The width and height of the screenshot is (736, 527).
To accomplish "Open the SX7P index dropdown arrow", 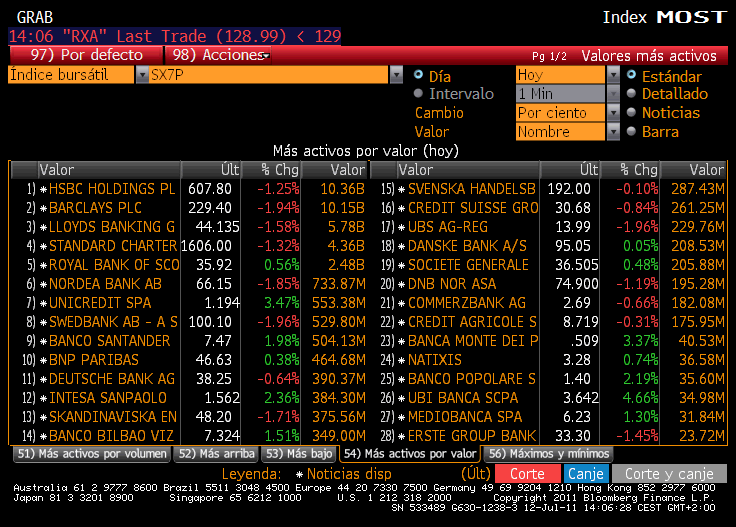I will (x=397, y=75).
